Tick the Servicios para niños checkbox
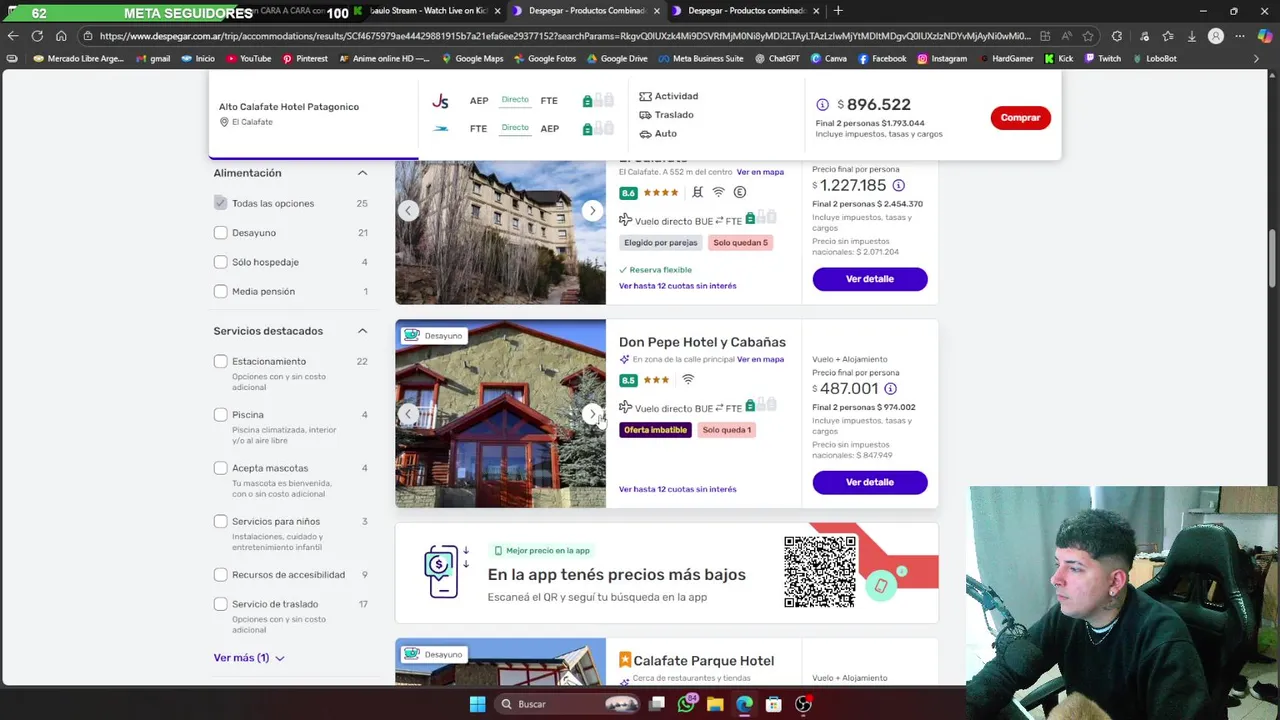 [220, 521]
